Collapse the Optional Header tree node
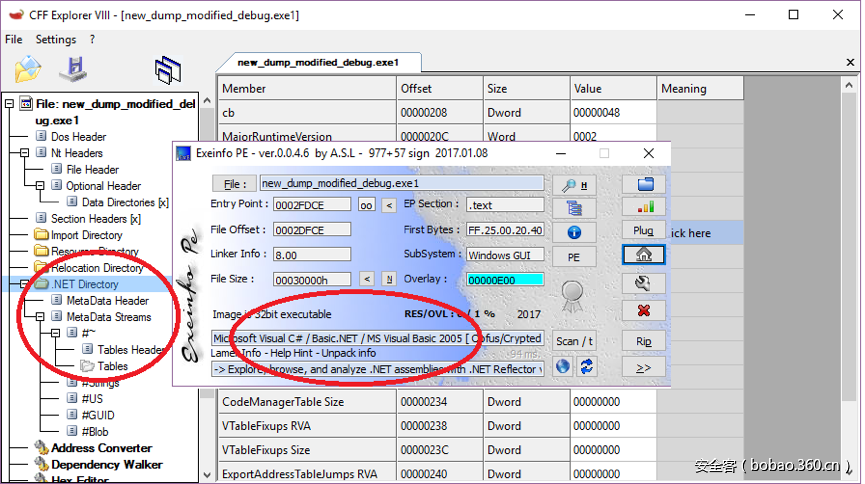The image size is (865, 484). [40, 186]
